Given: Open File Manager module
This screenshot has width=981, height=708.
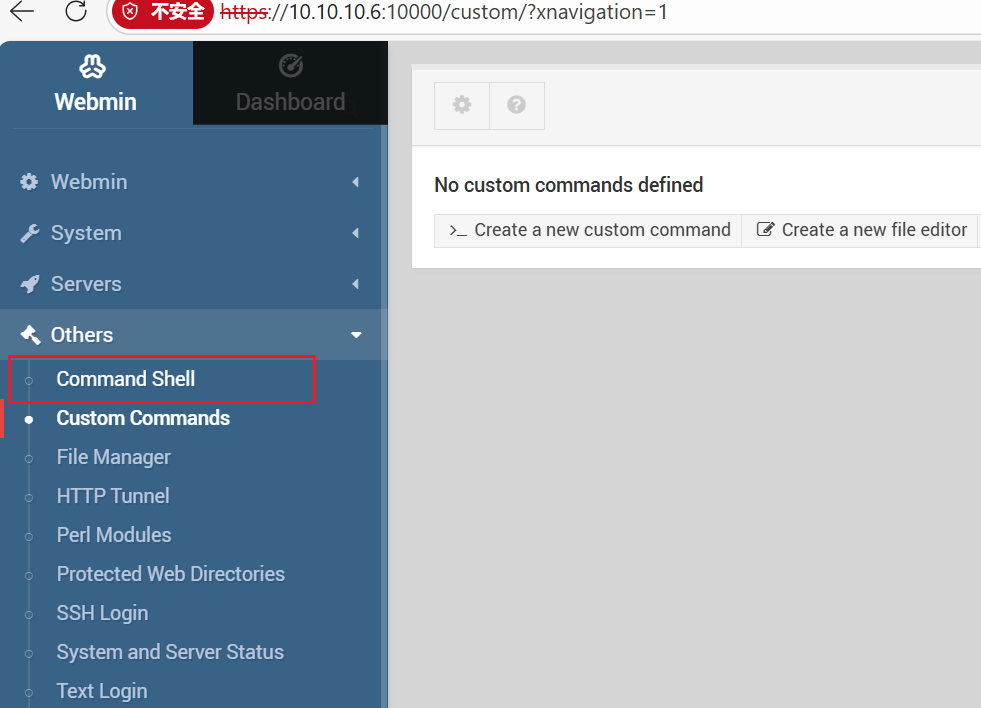Looking at the screenshot, I should (113, 457).
